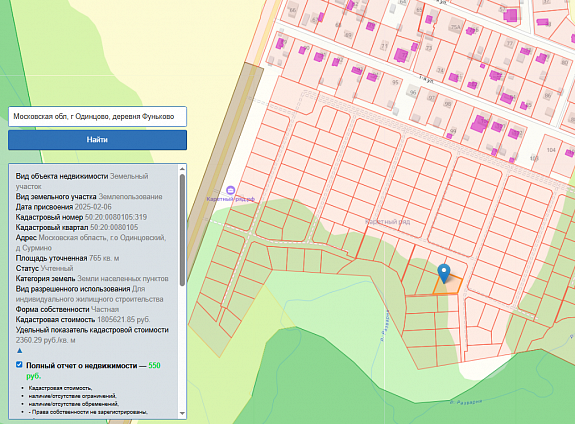The height and width of the screenshot is (424, 575).
Task: Focus the address search input field
Action: (x=98, y=117)
